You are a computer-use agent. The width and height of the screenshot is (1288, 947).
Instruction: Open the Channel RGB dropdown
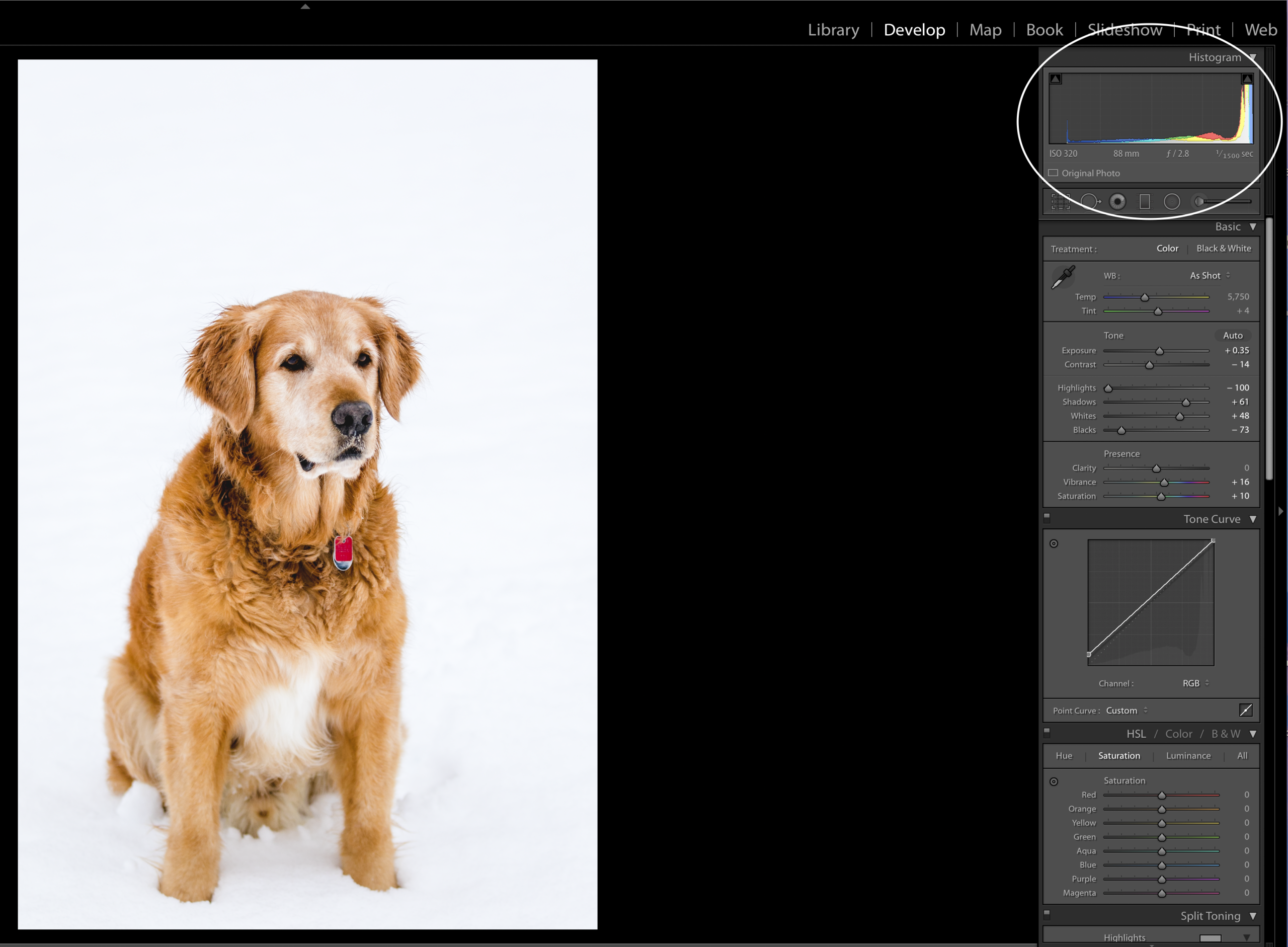(1195, 683)
